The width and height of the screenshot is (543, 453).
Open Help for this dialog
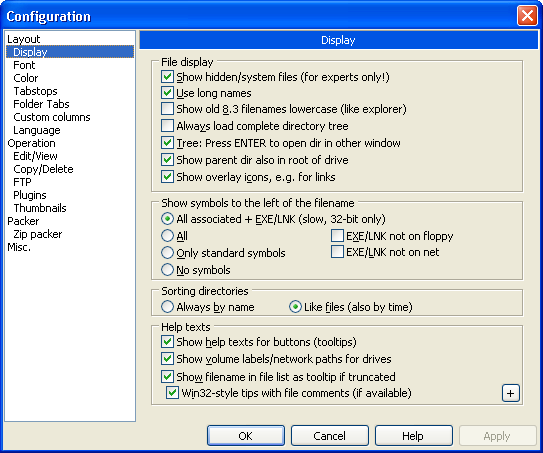[x=413, y=436]
